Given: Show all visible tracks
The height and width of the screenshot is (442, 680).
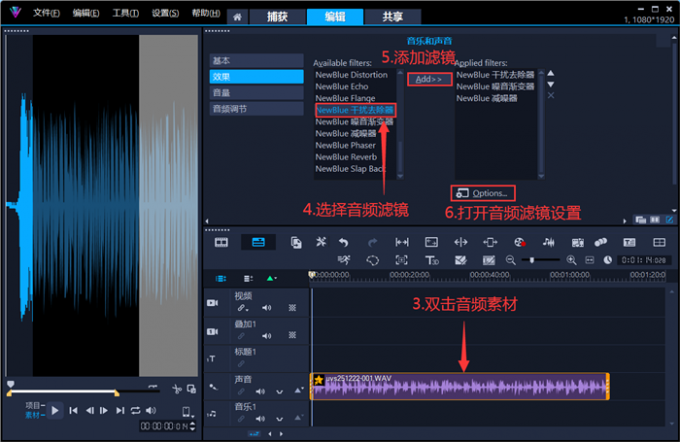Looking at the screenshot, I should click(x=221, y=278).
